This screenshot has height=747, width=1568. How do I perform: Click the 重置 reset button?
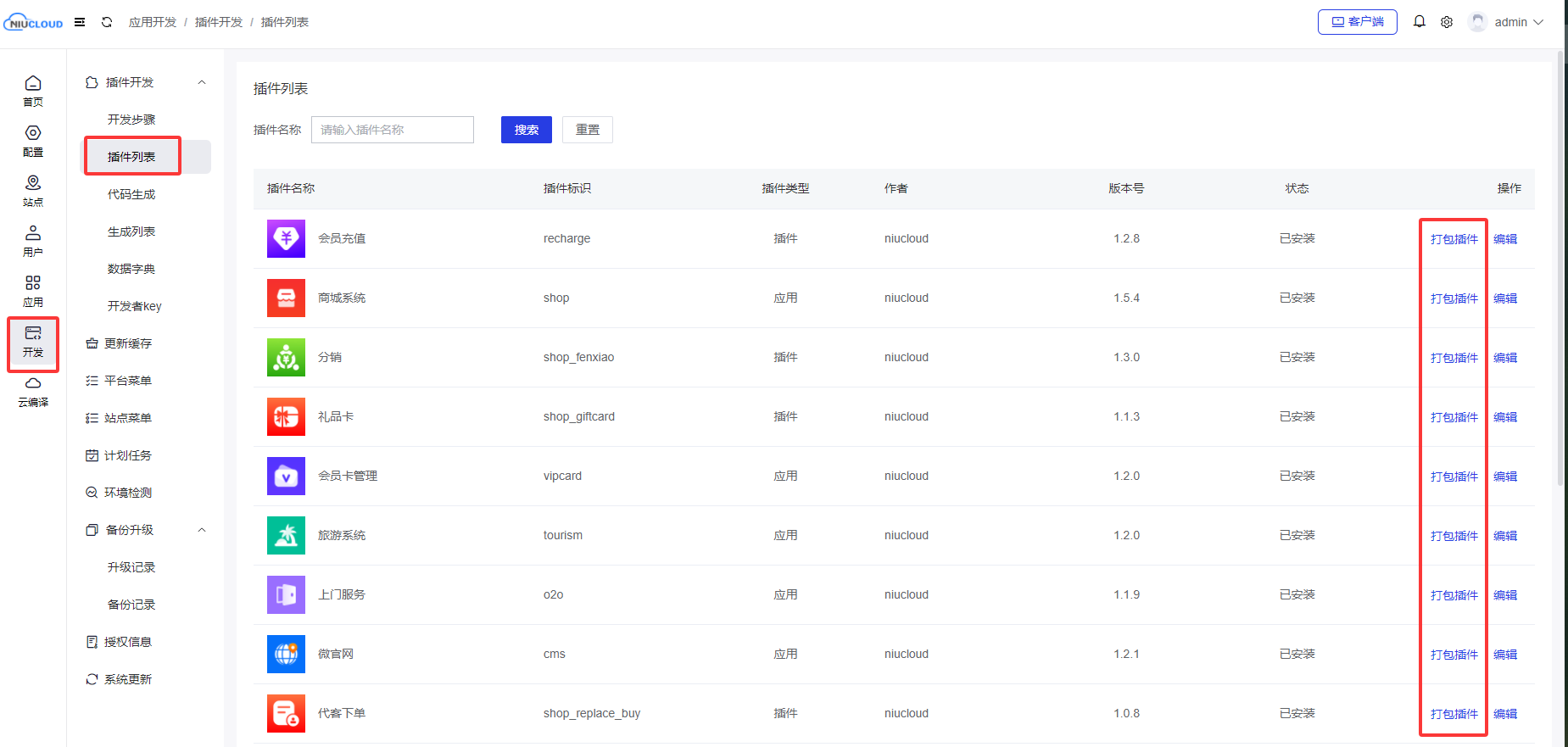pyautogui.click(x=587, y=130)
